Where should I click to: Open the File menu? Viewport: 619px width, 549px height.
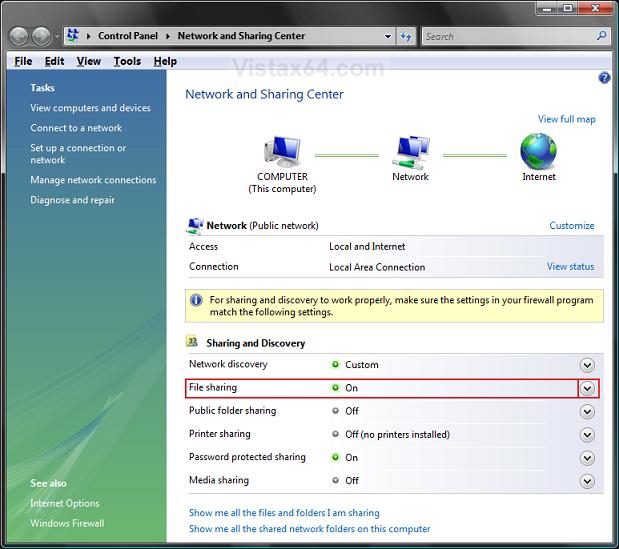(x=23, y=61)
